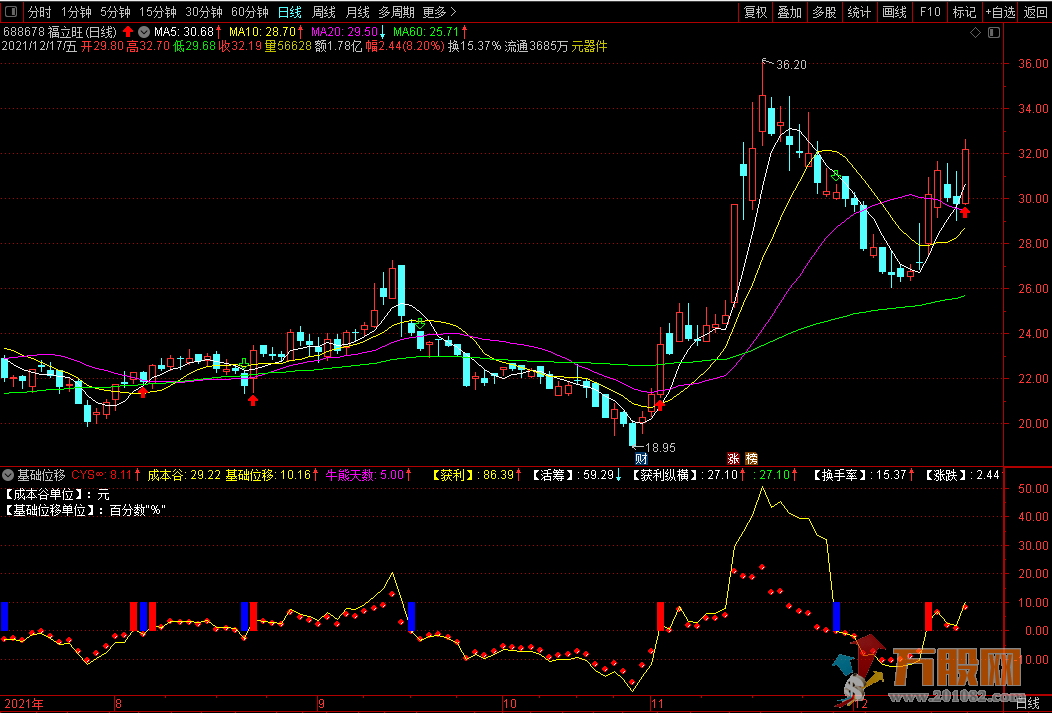Click the 2021年 label on the time axis
The image size is (1052, 713).
(x=23, y=704)
